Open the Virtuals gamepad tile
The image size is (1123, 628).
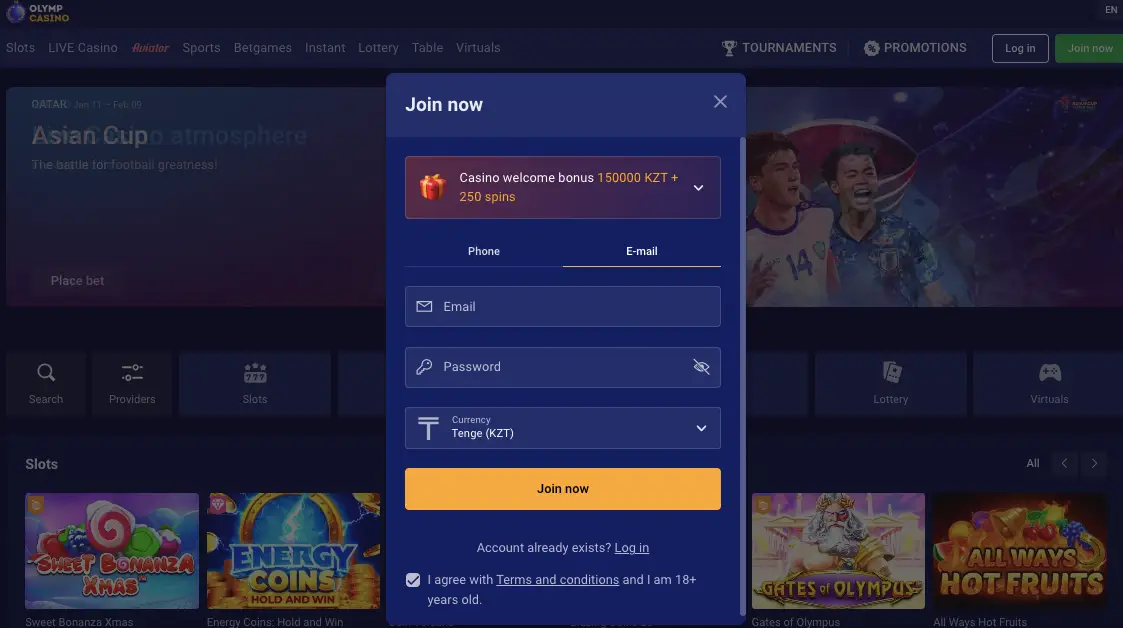tap(1049, 382)
